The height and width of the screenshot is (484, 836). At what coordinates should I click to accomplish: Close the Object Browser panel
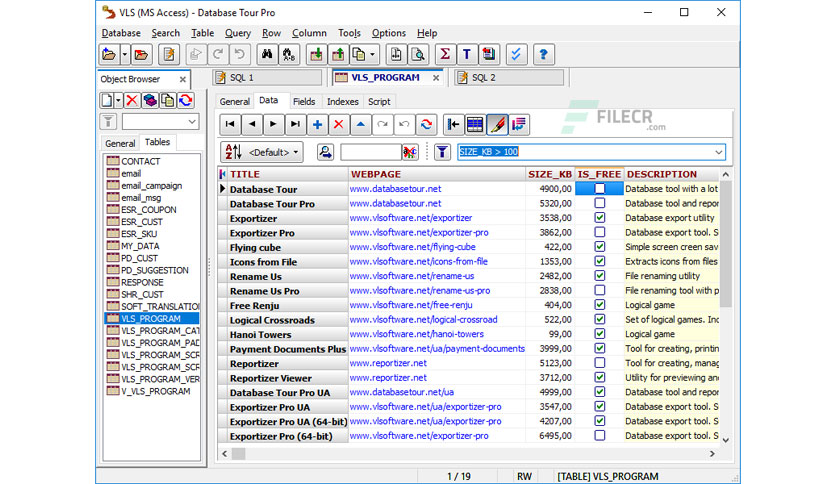183,79
